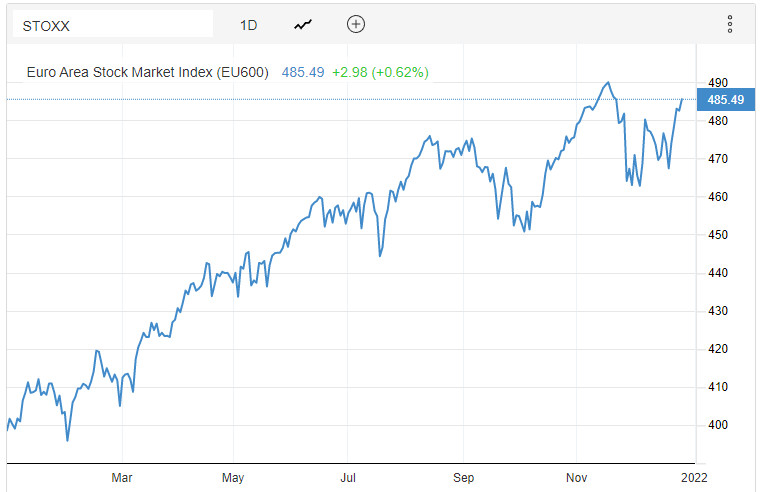Viewport: 761px width, 492px height.
Task: Select the Jul label on the time axis
Action: click(x=348, y=477)
